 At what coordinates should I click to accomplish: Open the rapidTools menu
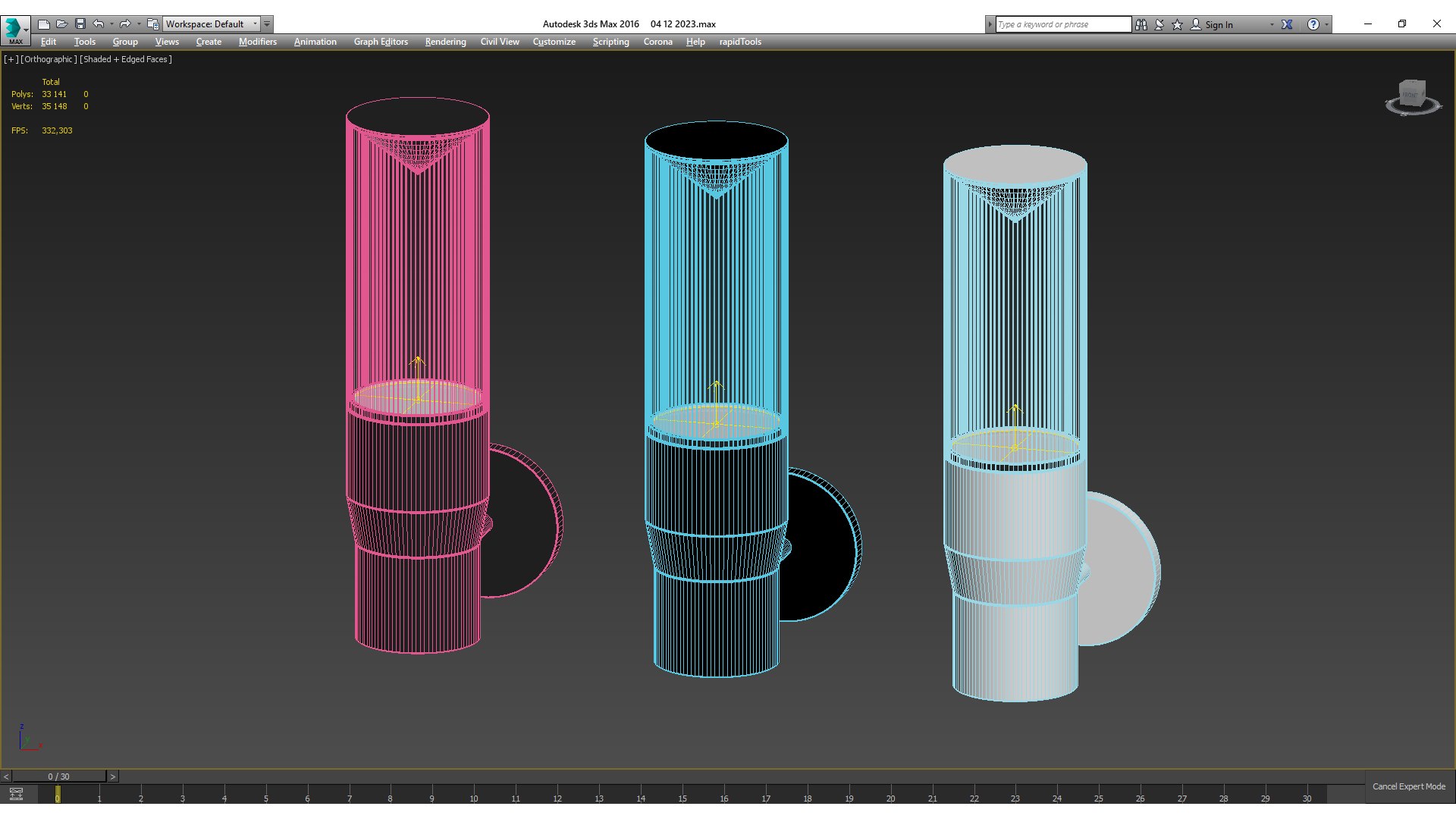(740, 42)
